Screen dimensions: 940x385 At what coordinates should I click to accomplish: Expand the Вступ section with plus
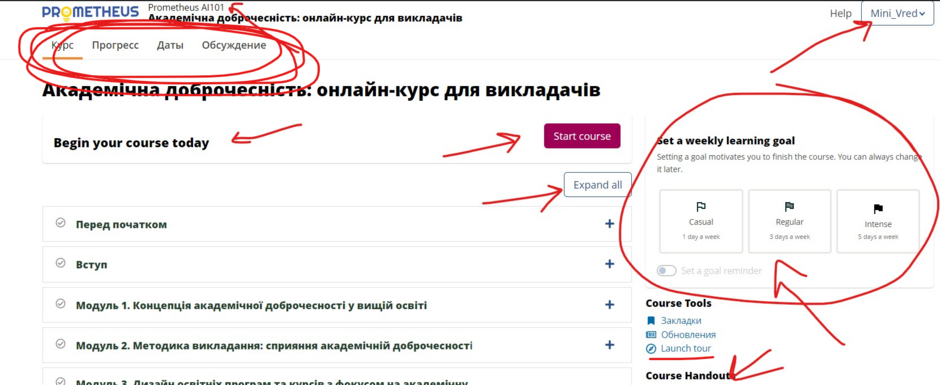click(x=610, y=264)
